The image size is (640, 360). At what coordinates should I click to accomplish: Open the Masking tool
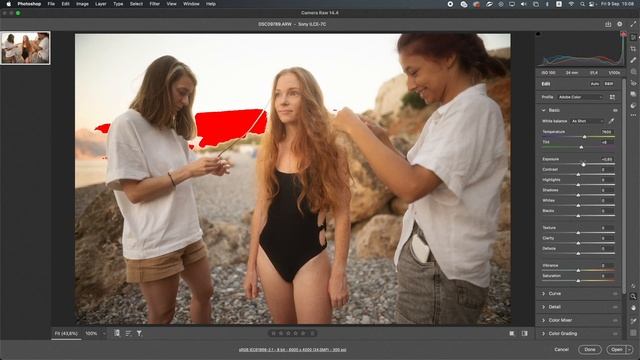tap(633, 71)
